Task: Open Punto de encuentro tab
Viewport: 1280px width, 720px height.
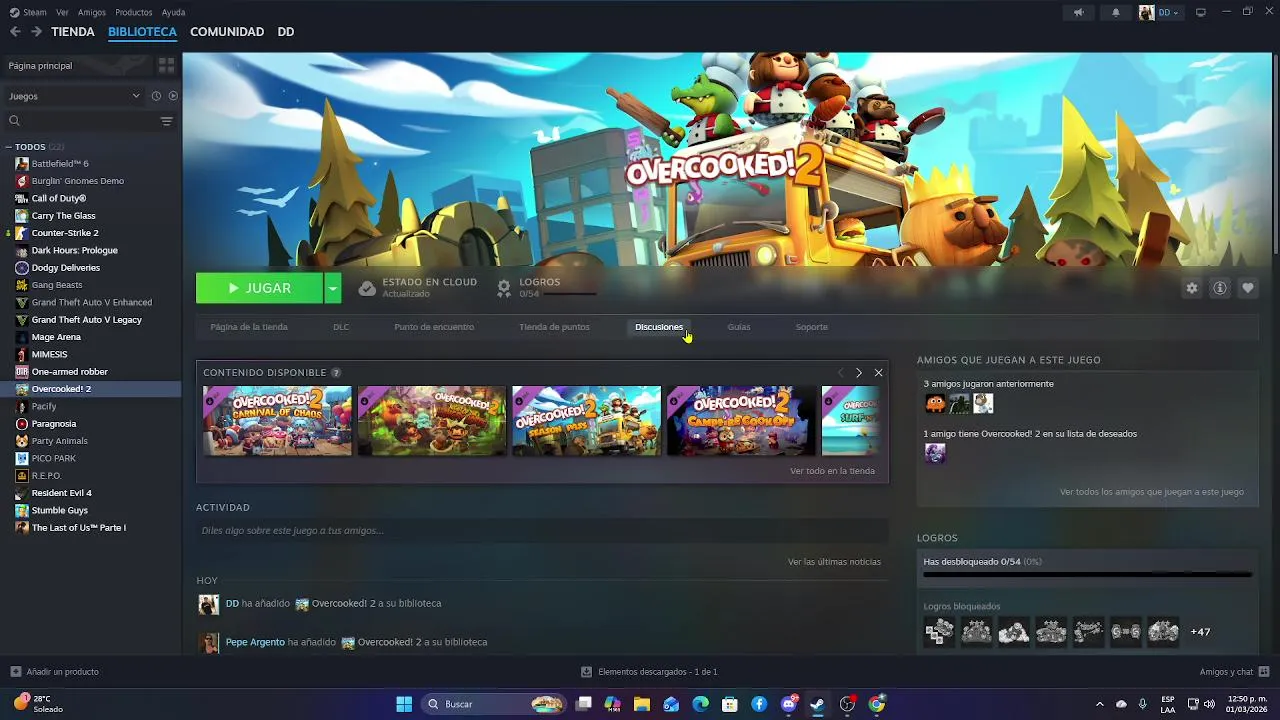Action: coord(434,327)
